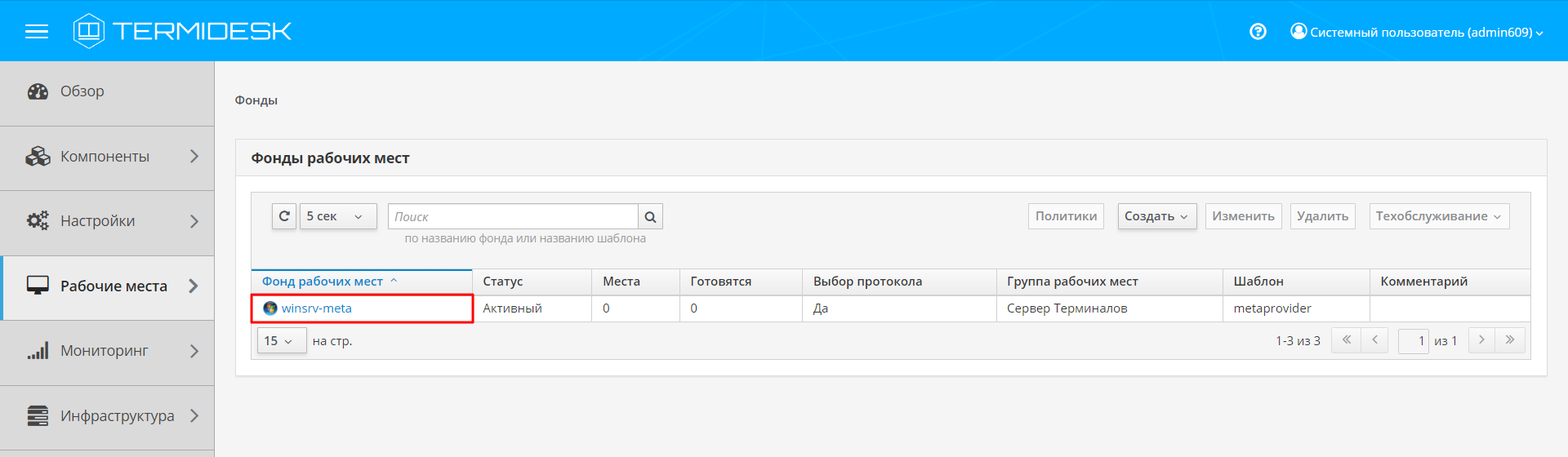Click the winsrv-meta pool icon
1568x457 pixels.
coord(270,308)
